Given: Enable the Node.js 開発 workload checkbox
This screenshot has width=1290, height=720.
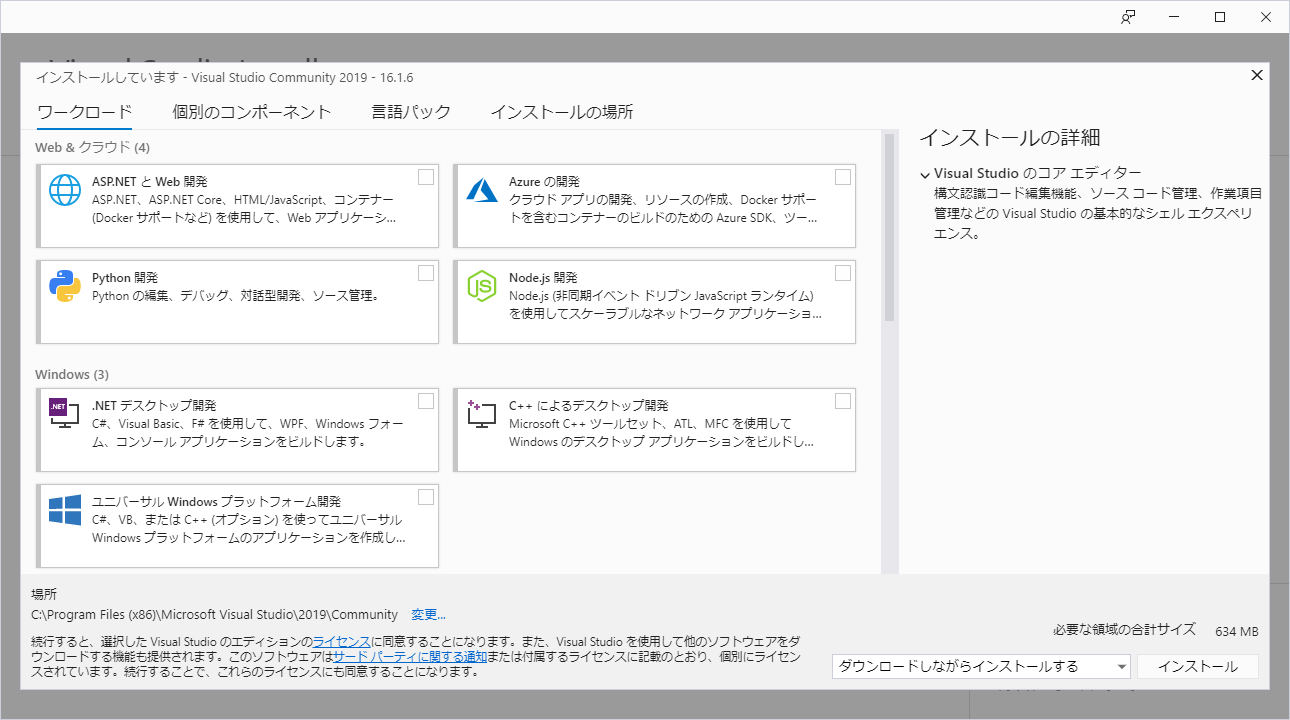Looking at the screenshot, I should [843, 273].
